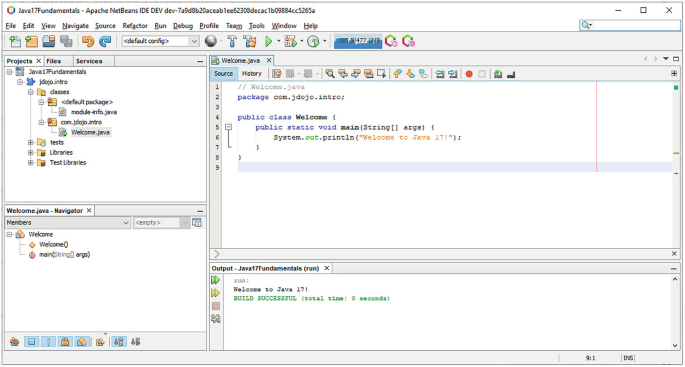Image resolution: width=685 pixels, height=367 pixels.
Task: Click the Last Edit location editor icon
Action: click(277, 74)
